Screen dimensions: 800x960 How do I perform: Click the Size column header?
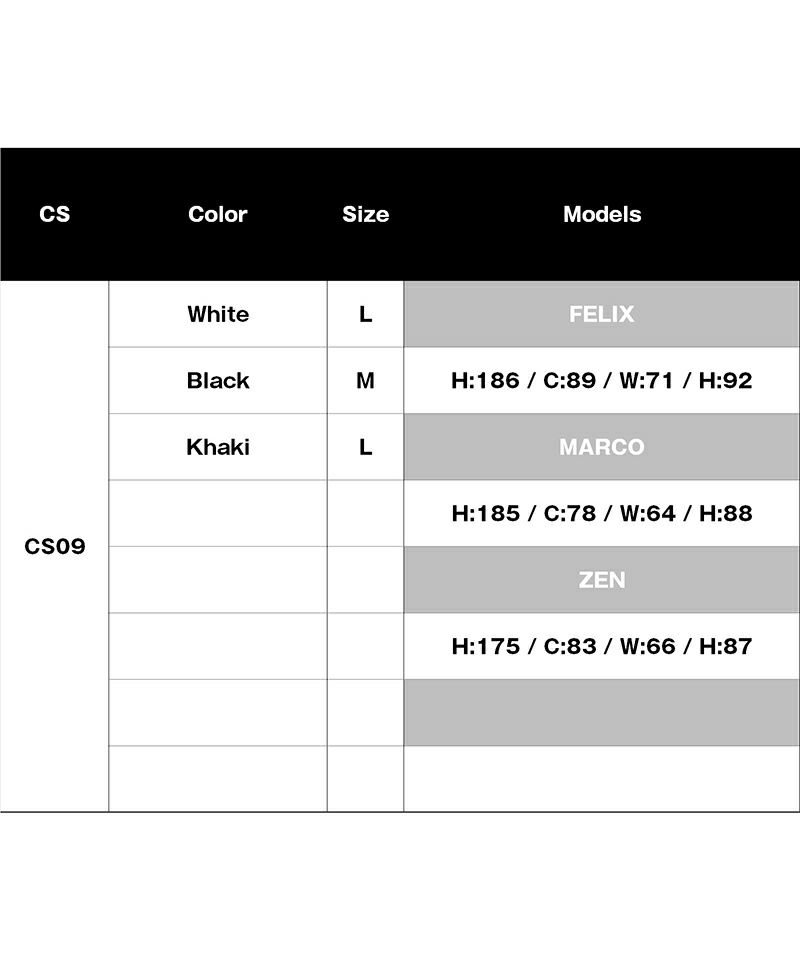click(x=365, y=214)
